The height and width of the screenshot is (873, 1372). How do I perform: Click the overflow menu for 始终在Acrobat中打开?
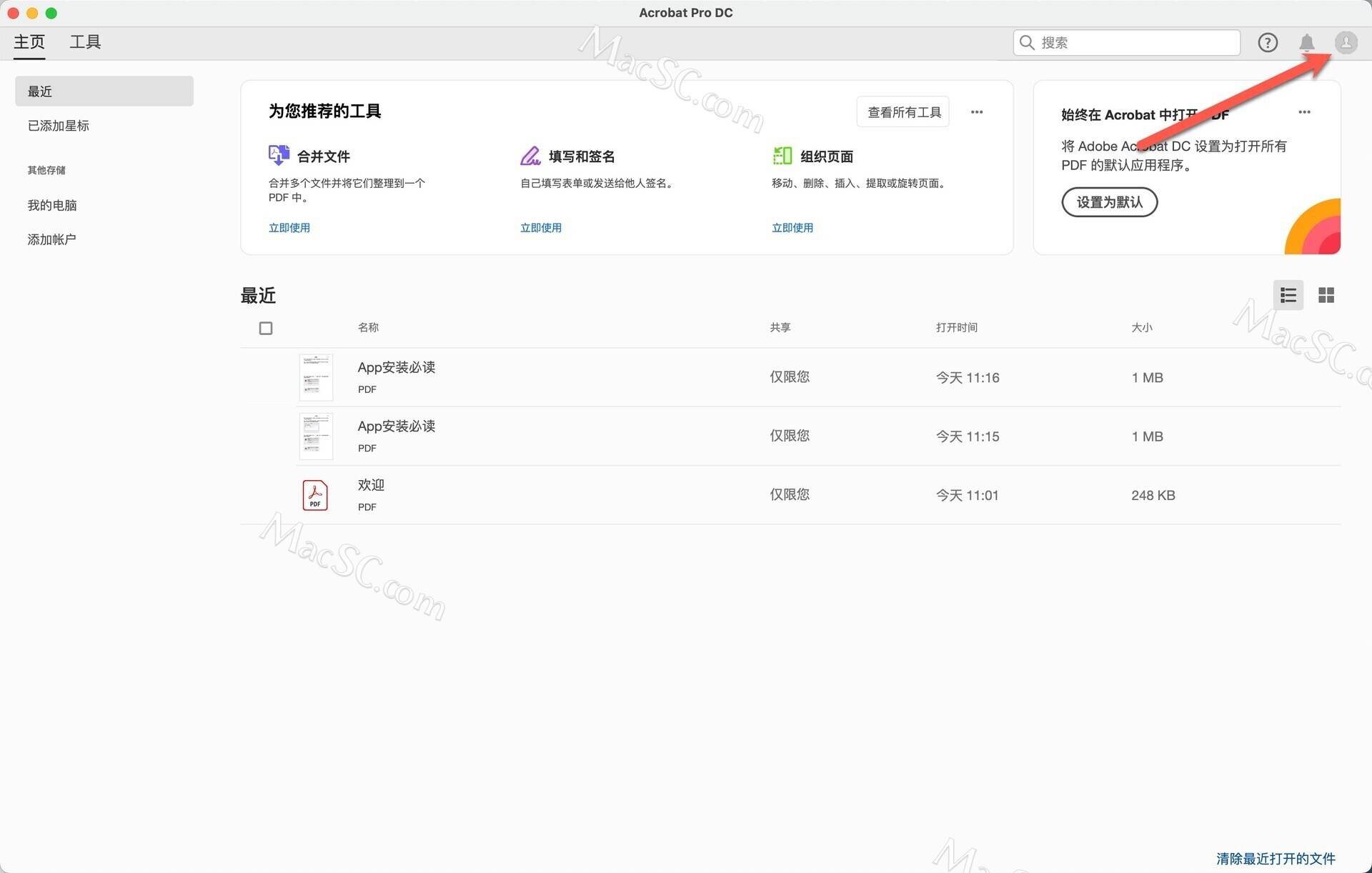pos(1305,112)
